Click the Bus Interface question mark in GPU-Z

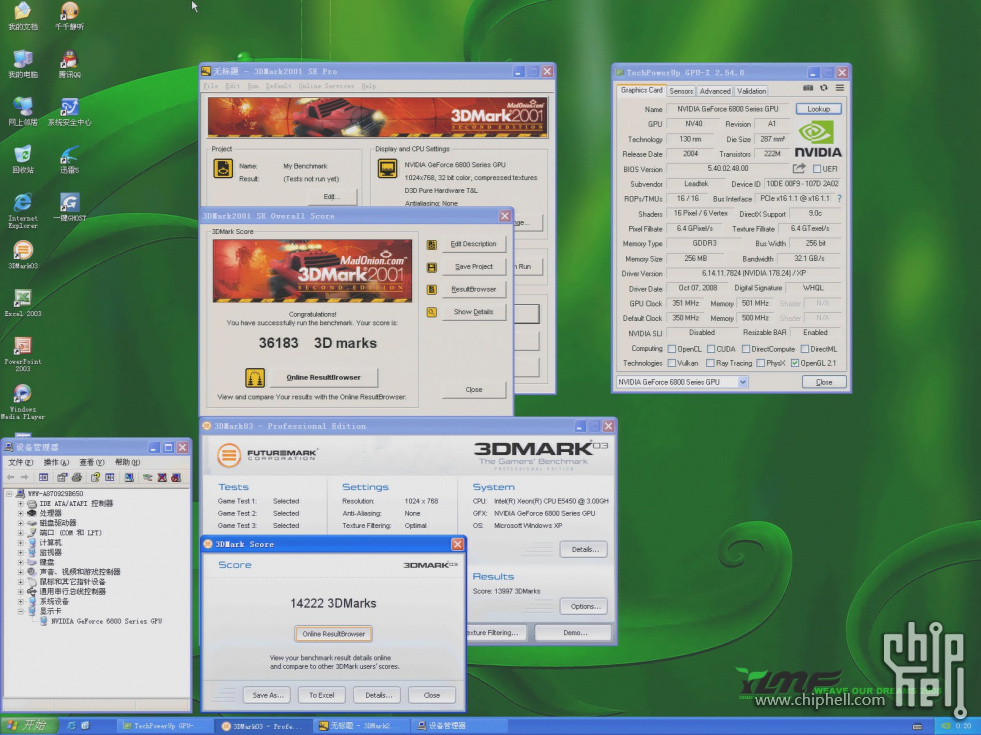839,198
